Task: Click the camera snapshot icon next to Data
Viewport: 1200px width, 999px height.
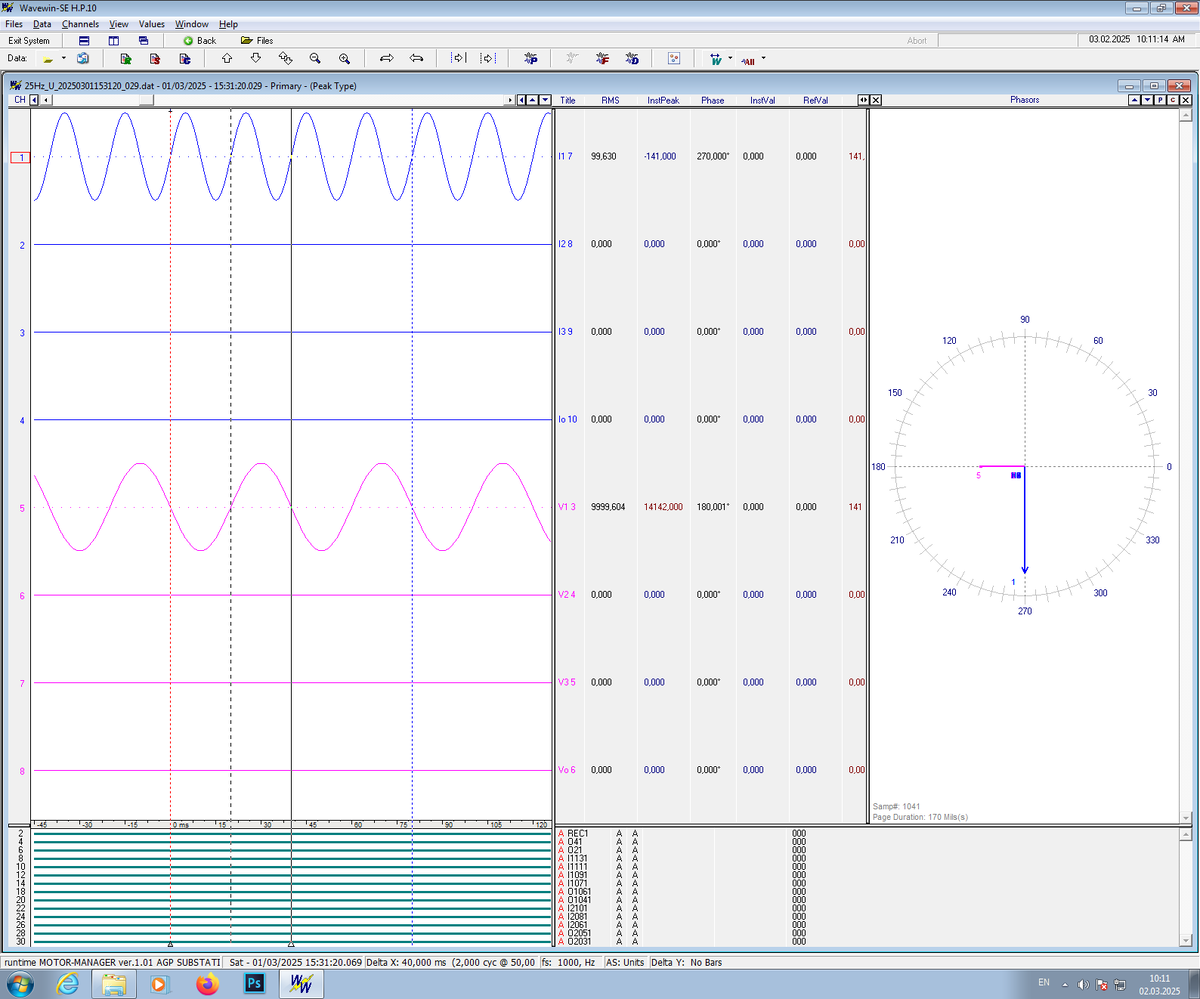Action: tap(82, 57)
